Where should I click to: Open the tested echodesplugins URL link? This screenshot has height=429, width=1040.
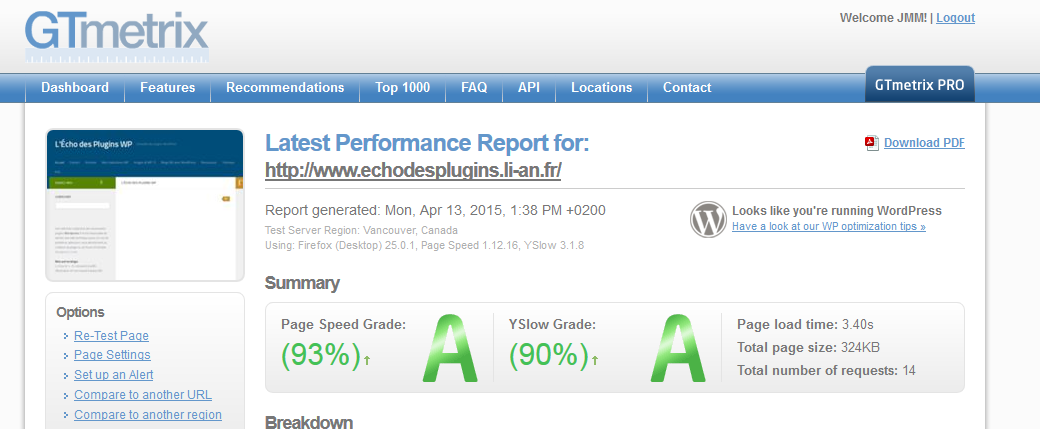(413, 170)
